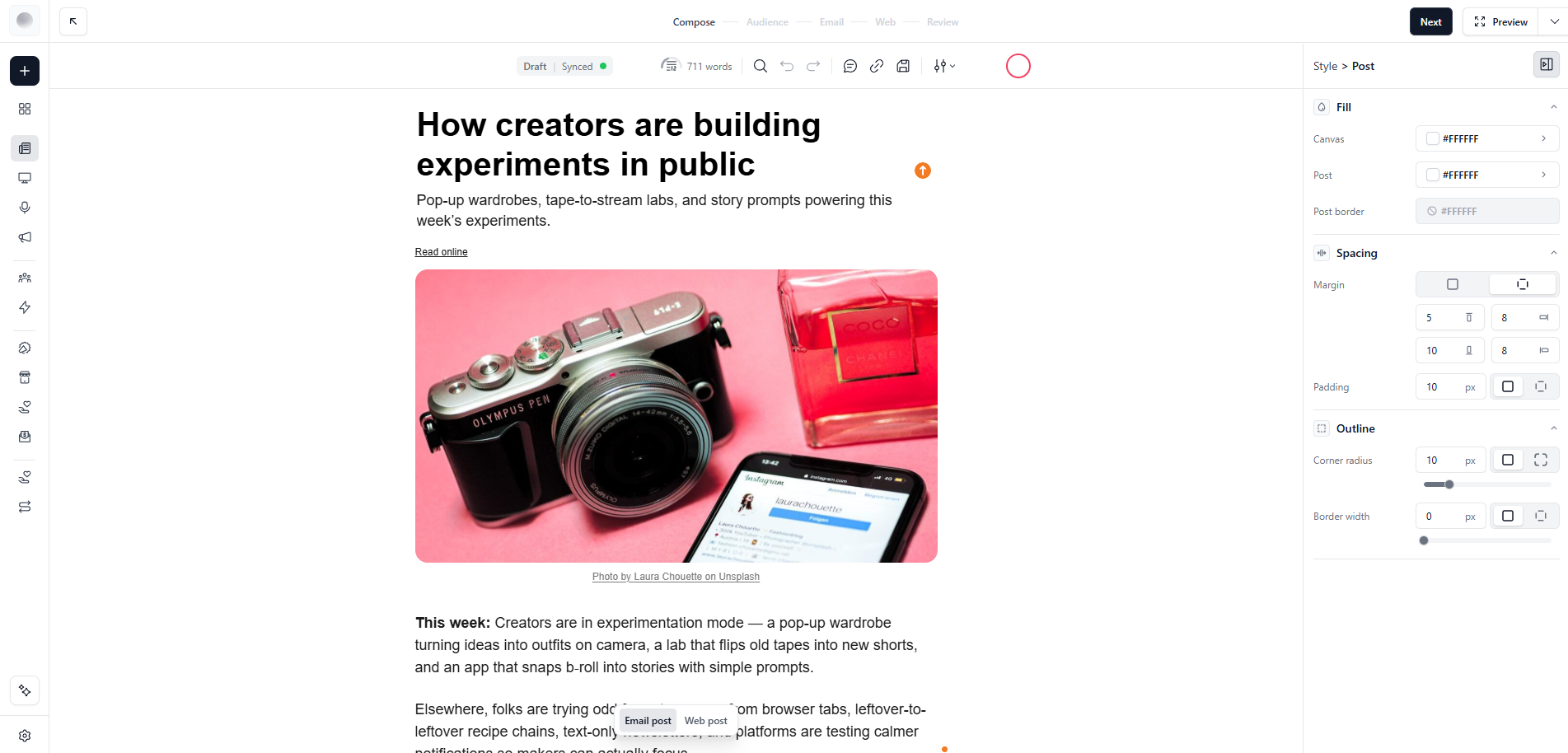
Task: Open dropdown arrow beside Preview button
Action: click(1554, 22)
